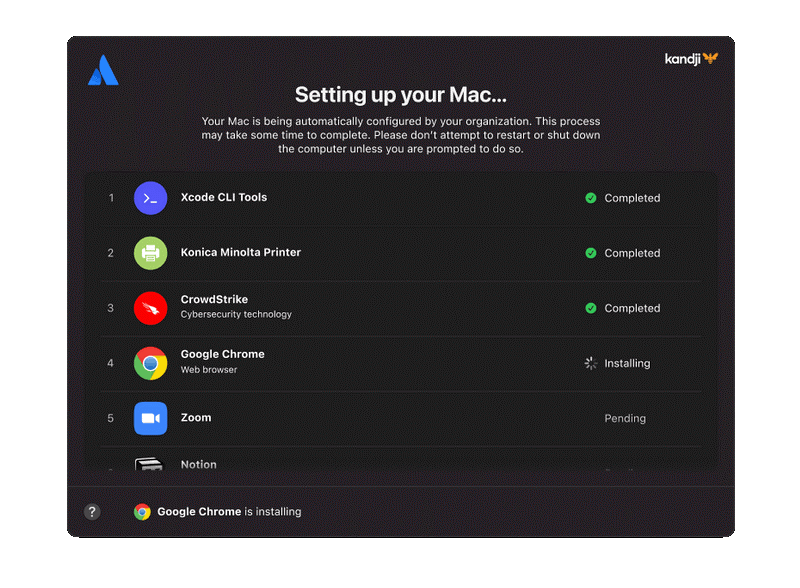Image resolution: width=800 pixels, height=588 pixels.
Task: Click the Zoom camera icon
Action: tap(151, 419)
